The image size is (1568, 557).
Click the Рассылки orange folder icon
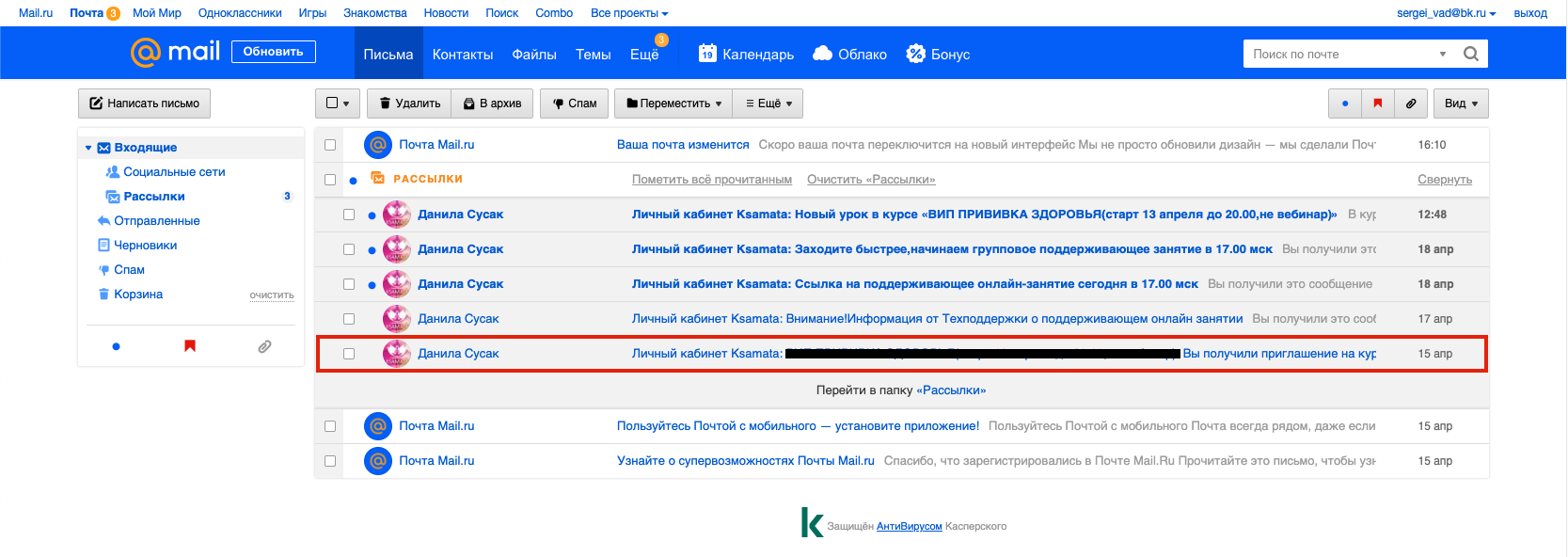[377, 179]
